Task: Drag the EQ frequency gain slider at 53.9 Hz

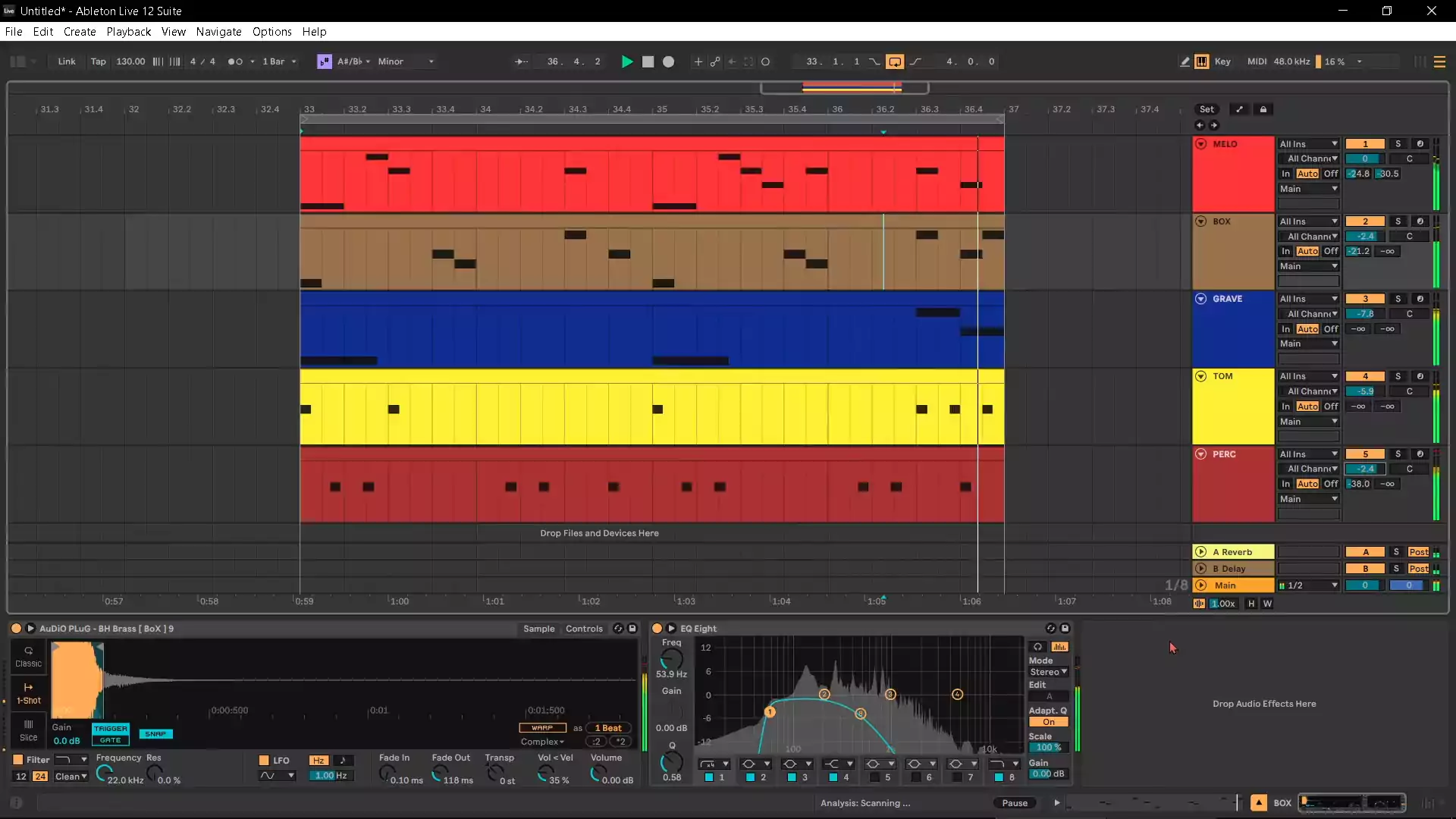Action: [x=671, y=710]
